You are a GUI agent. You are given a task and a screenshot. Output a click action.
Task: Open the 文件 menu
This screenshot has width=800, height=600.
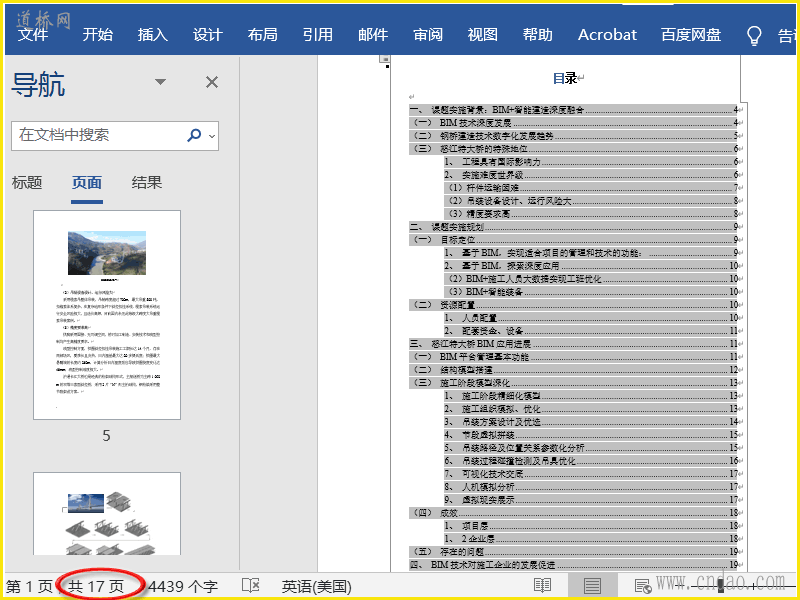(x=33, y=35)
